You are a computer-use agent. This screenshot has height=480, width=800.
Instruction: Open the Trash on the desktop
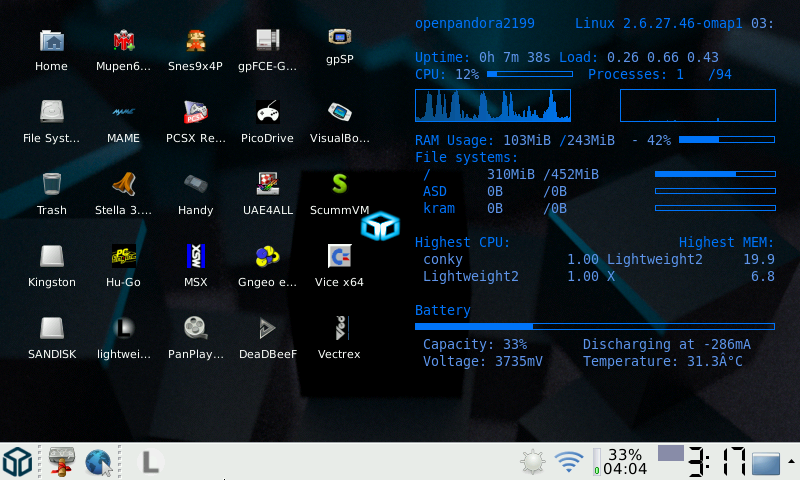(x=52, y=185)
